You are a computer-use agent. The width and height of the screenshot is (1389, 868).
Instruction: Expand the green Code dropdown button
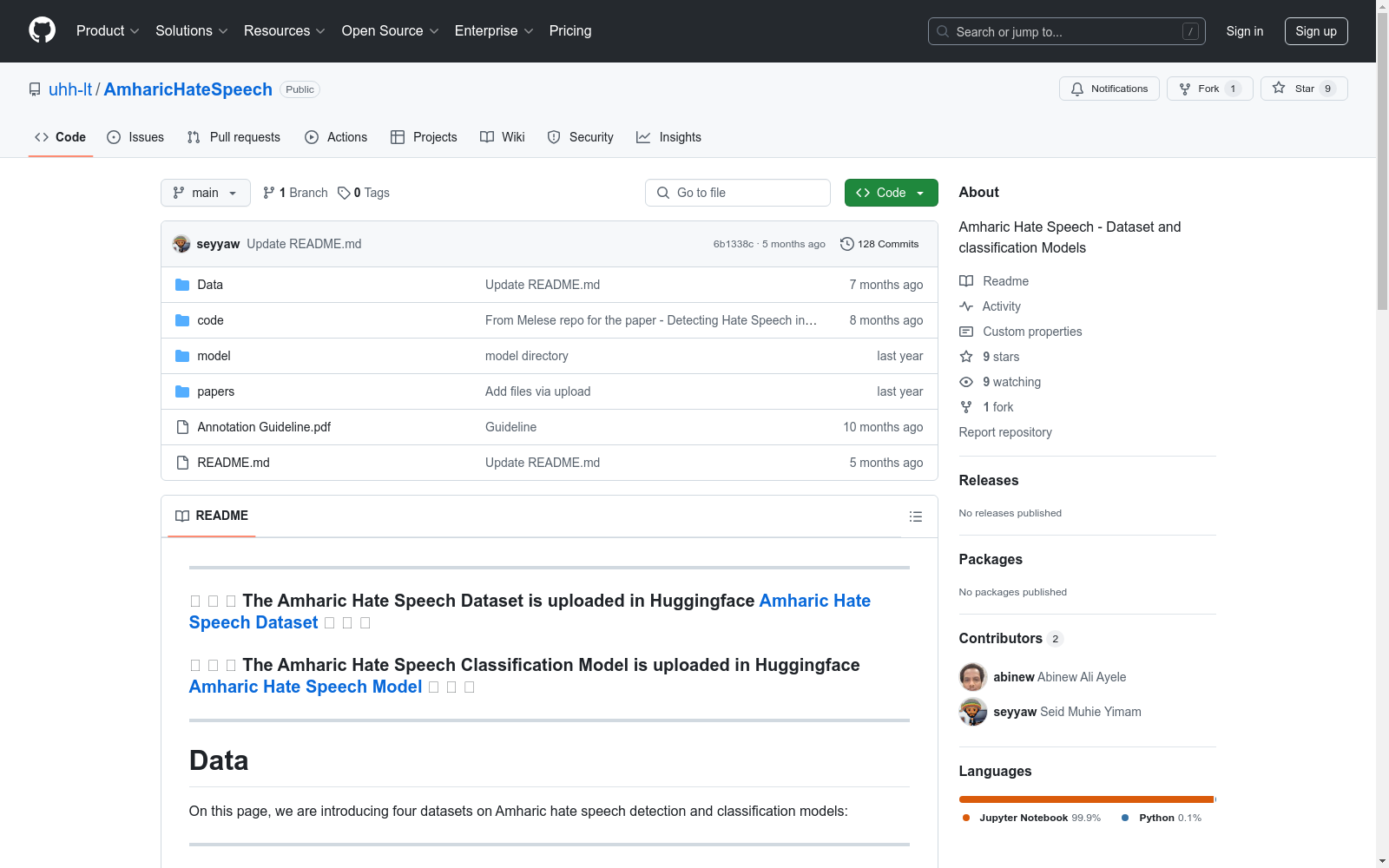point(892,193)
